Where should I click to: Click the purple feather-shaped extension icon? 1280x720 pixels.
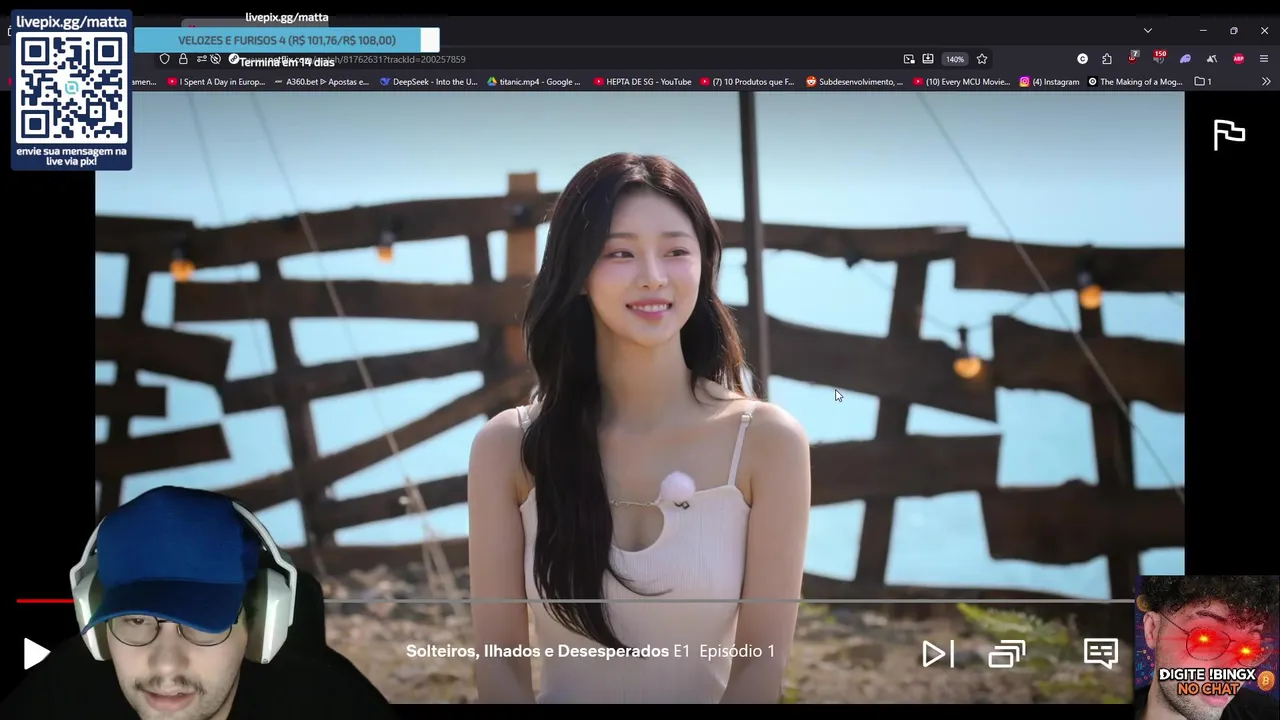coord(1185,59)
